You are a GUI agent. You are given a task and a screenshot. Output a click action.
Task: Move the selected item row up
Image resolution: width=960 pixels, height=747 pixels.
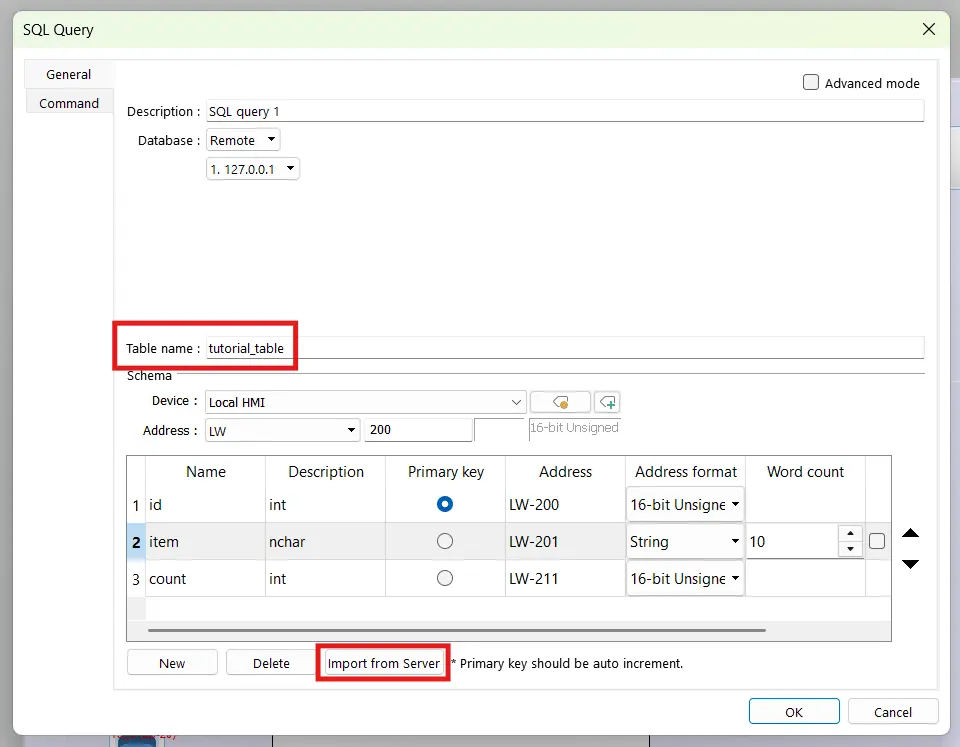910,533
